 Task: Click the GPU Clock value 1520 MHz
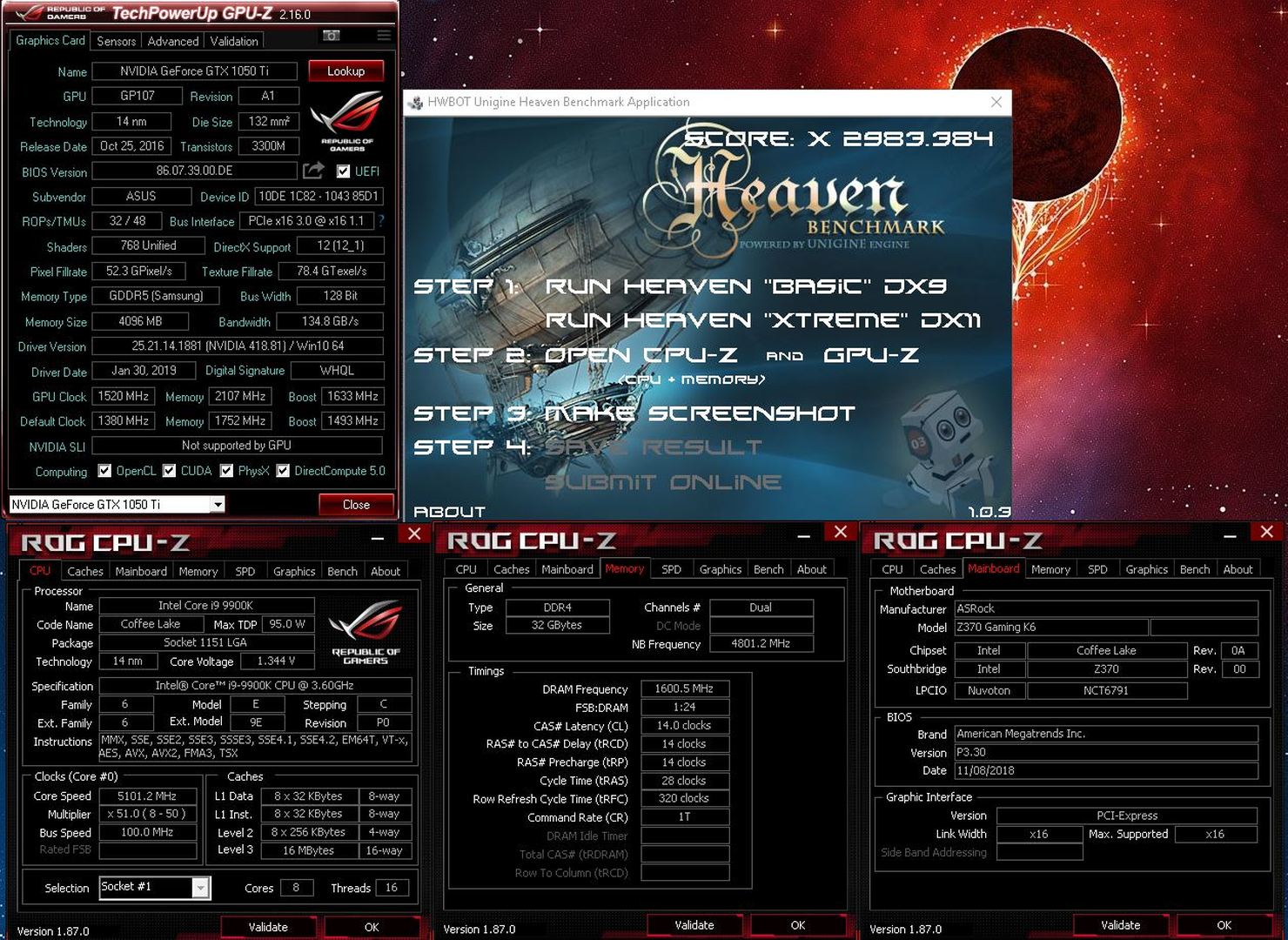tap(123, 396)
